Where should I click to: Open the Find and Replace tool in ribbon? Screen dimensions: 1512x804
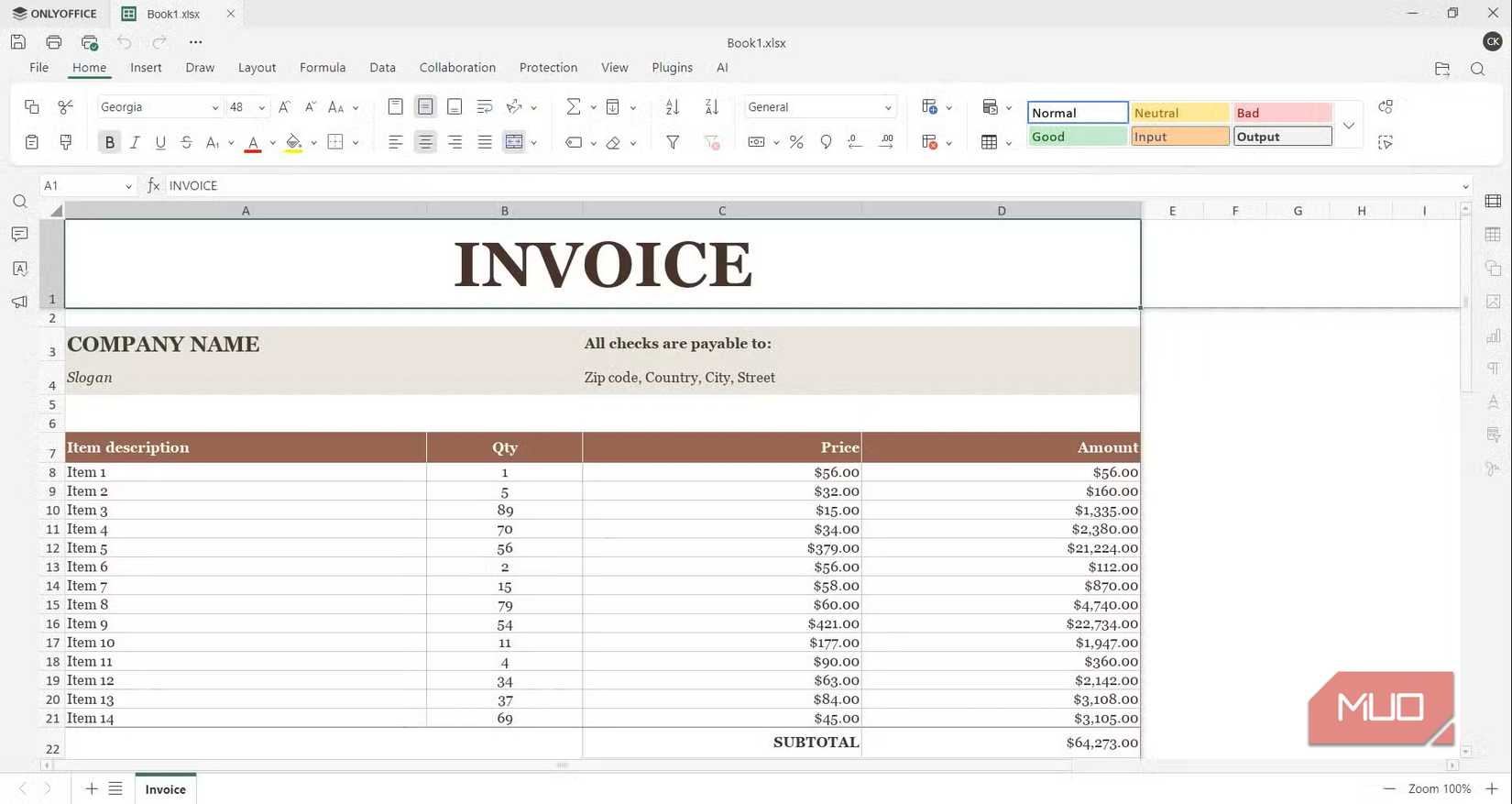point(1386,107)
